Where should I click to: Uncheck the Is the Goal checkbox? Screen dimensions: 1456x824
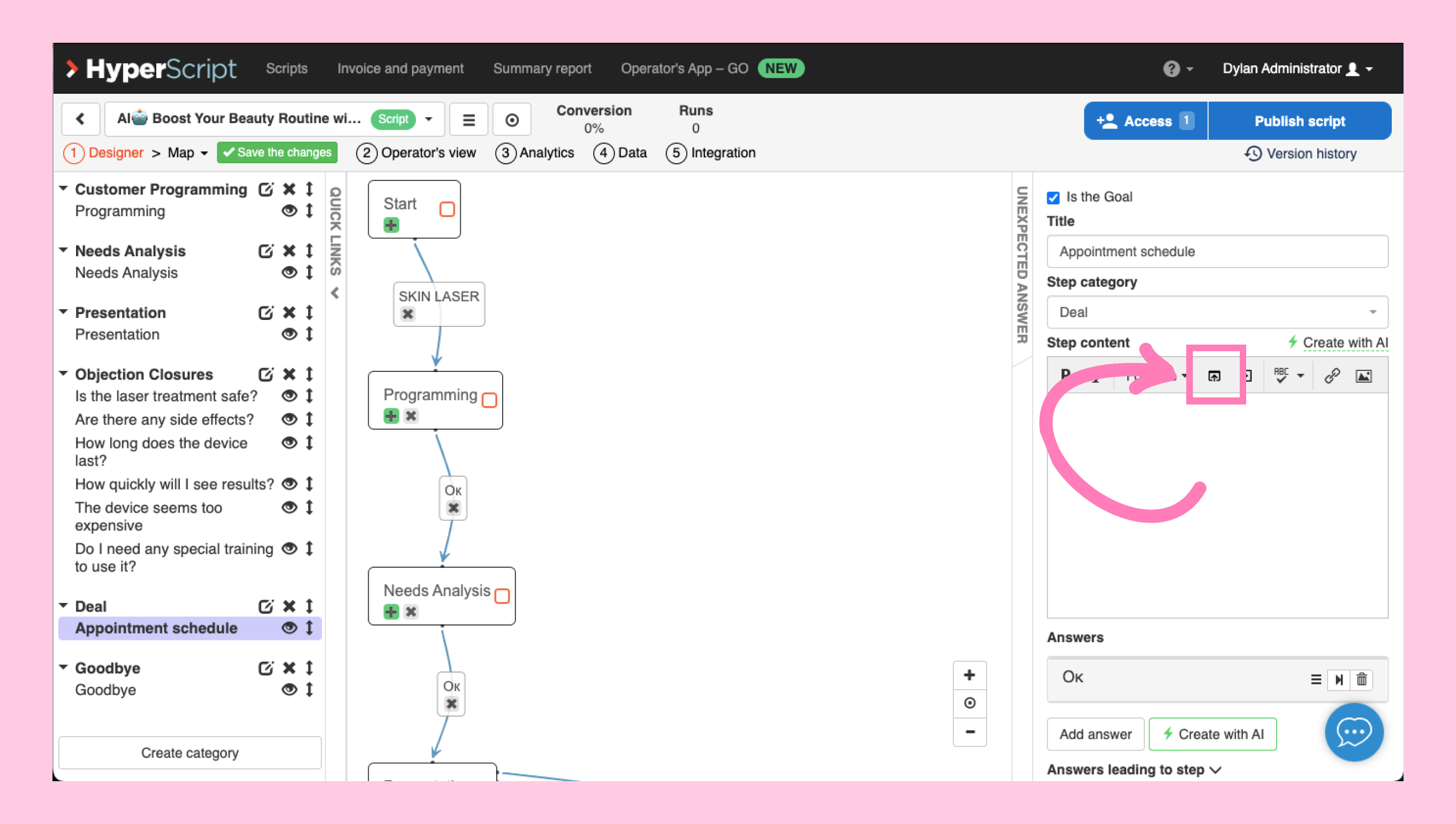click(1053, 197)
